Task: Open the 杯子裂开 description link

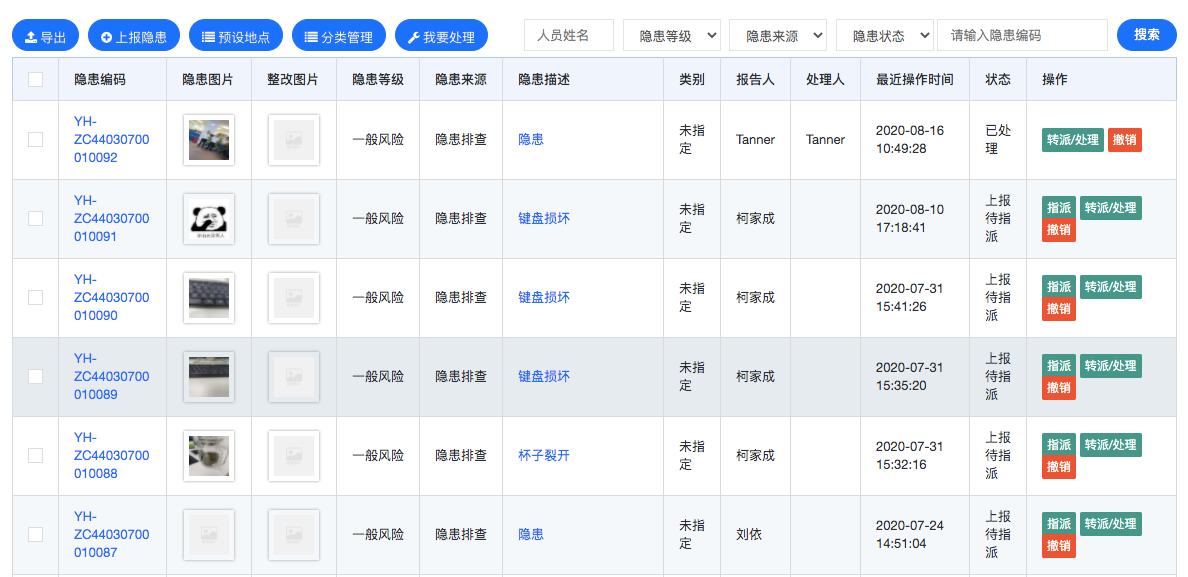Action: tap(544, 456)
